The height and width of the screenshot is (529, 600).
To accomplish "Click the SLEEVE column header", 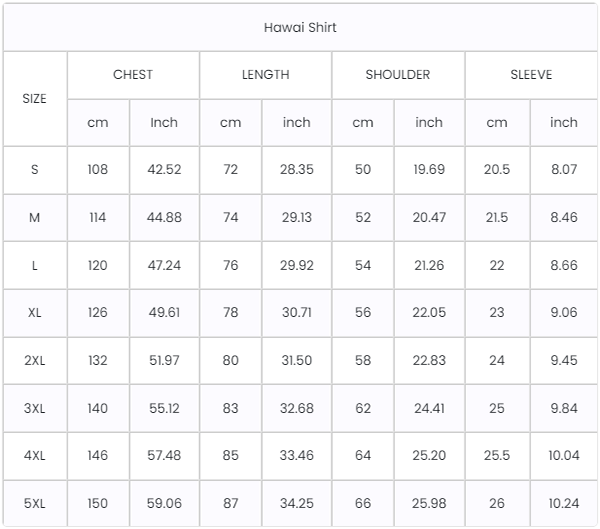I will (531, 75).
